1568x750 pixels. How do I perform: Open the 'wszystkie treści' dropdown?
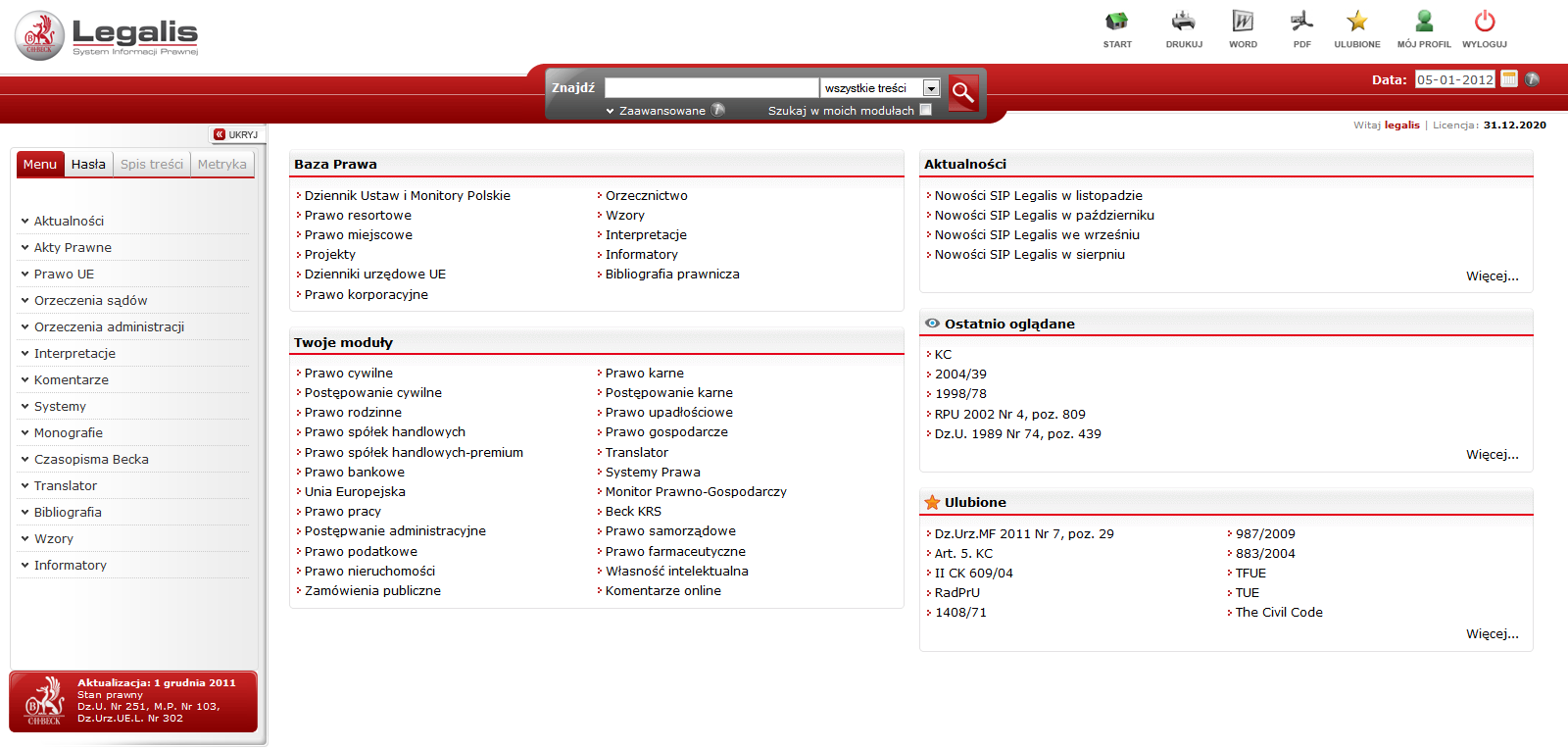[x=881, y=88]
